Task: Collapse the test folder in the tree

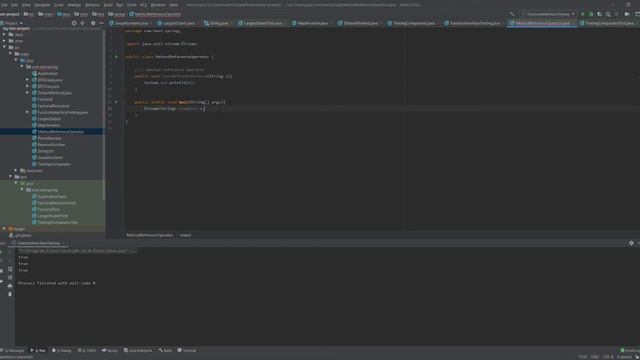Action: tap(10, 177)
